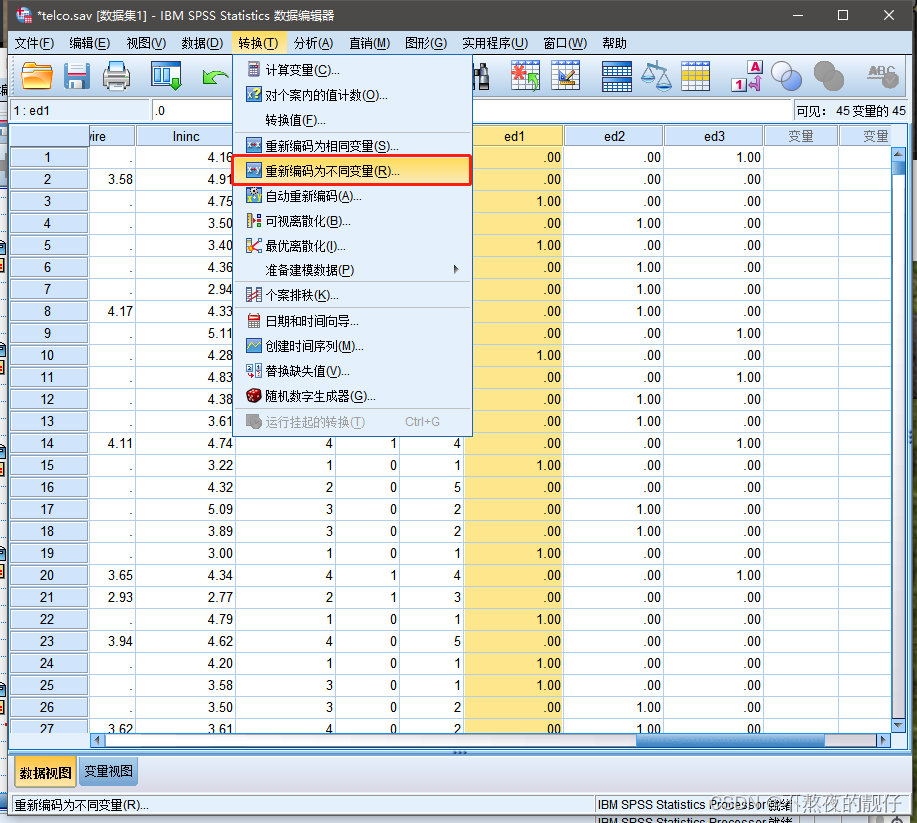917x823 pixels.
Task: Click the Use Variable Sets circles icon
Action: click(786, 76)
